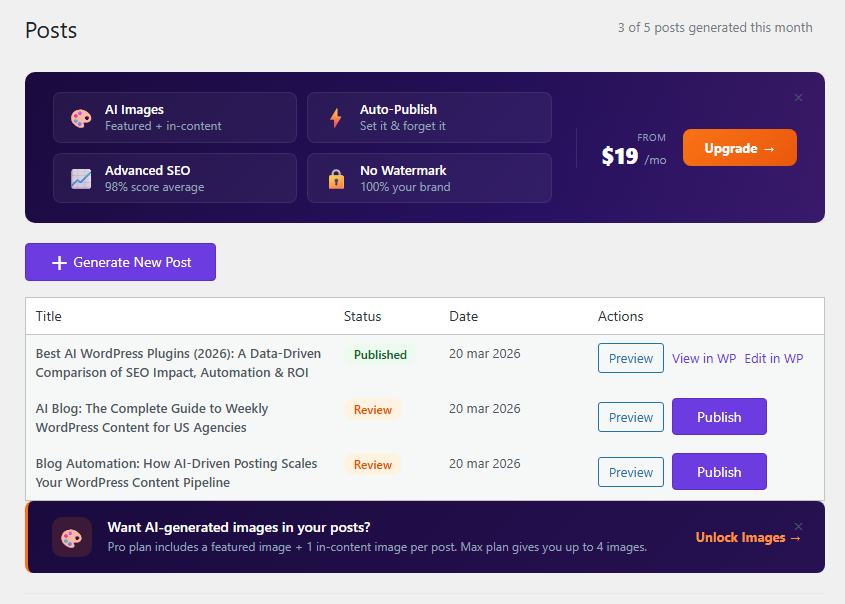Click the Review badge on the Blog Automation post

point(371,465)
